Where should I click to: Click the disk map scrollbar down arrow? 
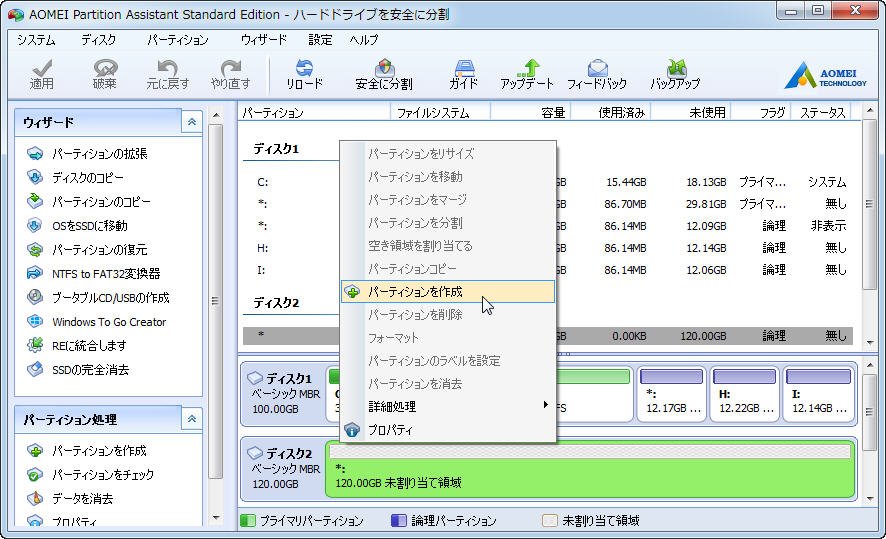[x=870, y=498]
